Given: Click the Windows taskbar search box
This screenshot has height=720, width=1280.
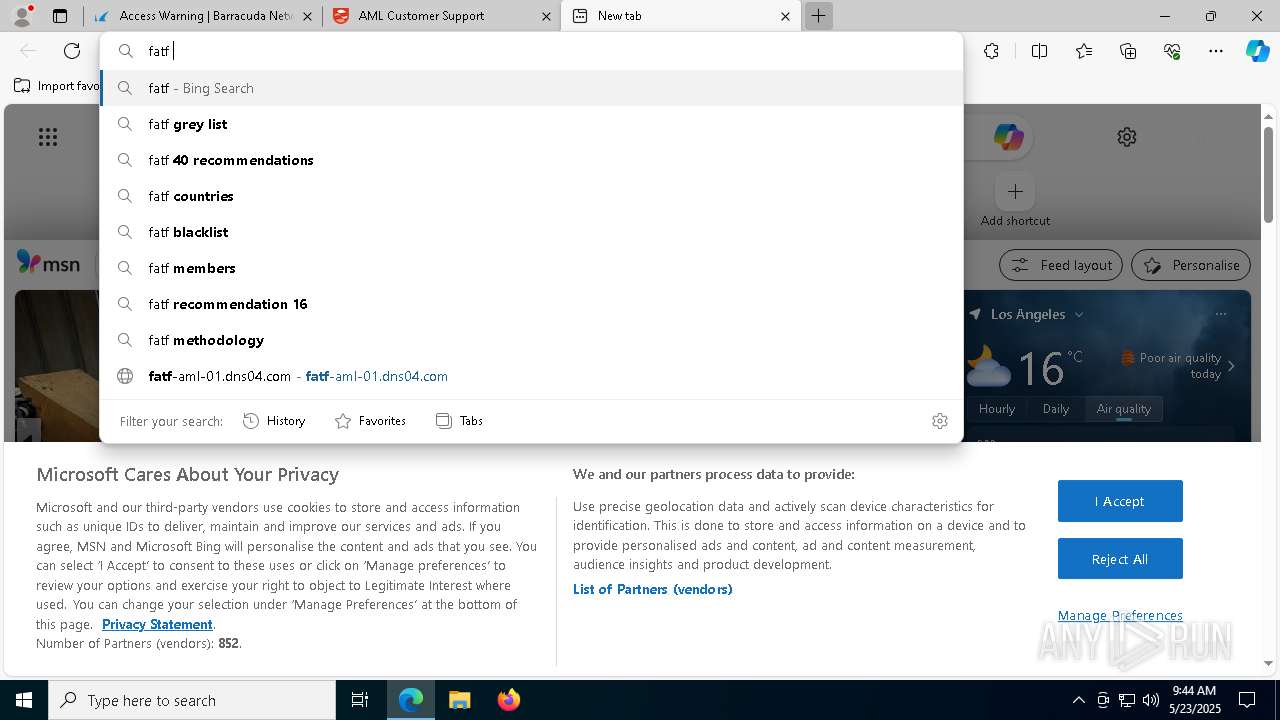Looking at the screenshot, I should click(192, 700).
